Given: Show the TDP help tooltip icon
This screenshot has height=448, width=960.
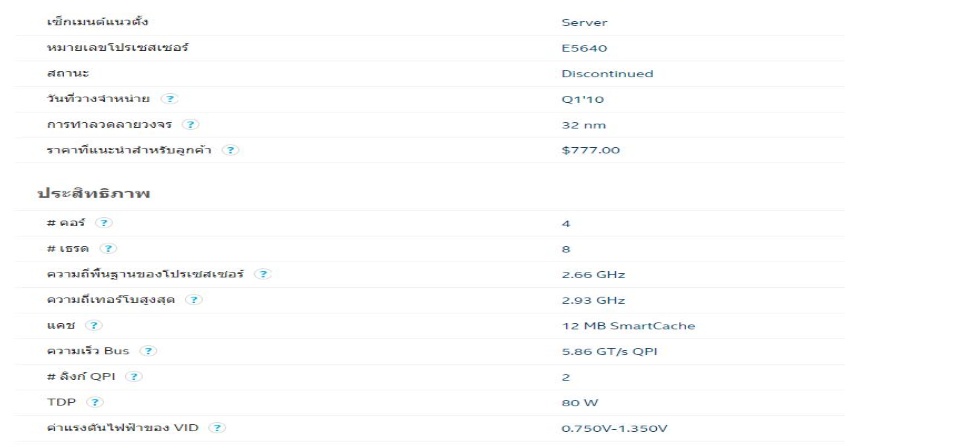Looking at the screenshot, I should click(x=95, y=403).
